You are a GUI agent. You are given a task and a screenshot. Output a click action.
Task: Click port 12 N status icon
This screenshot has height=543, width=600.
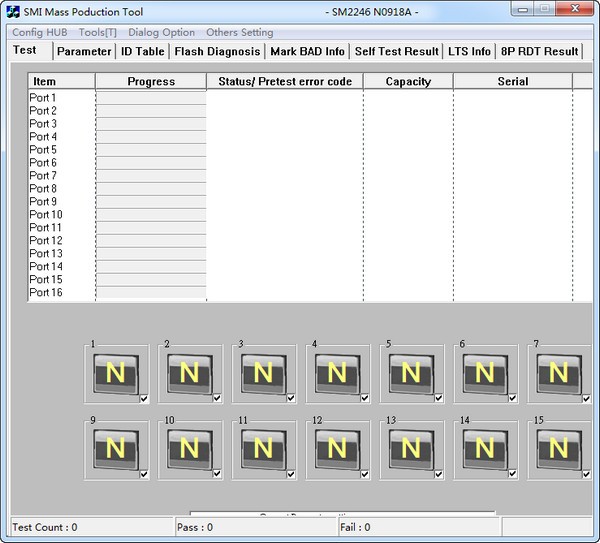click(x=337, y=449)
